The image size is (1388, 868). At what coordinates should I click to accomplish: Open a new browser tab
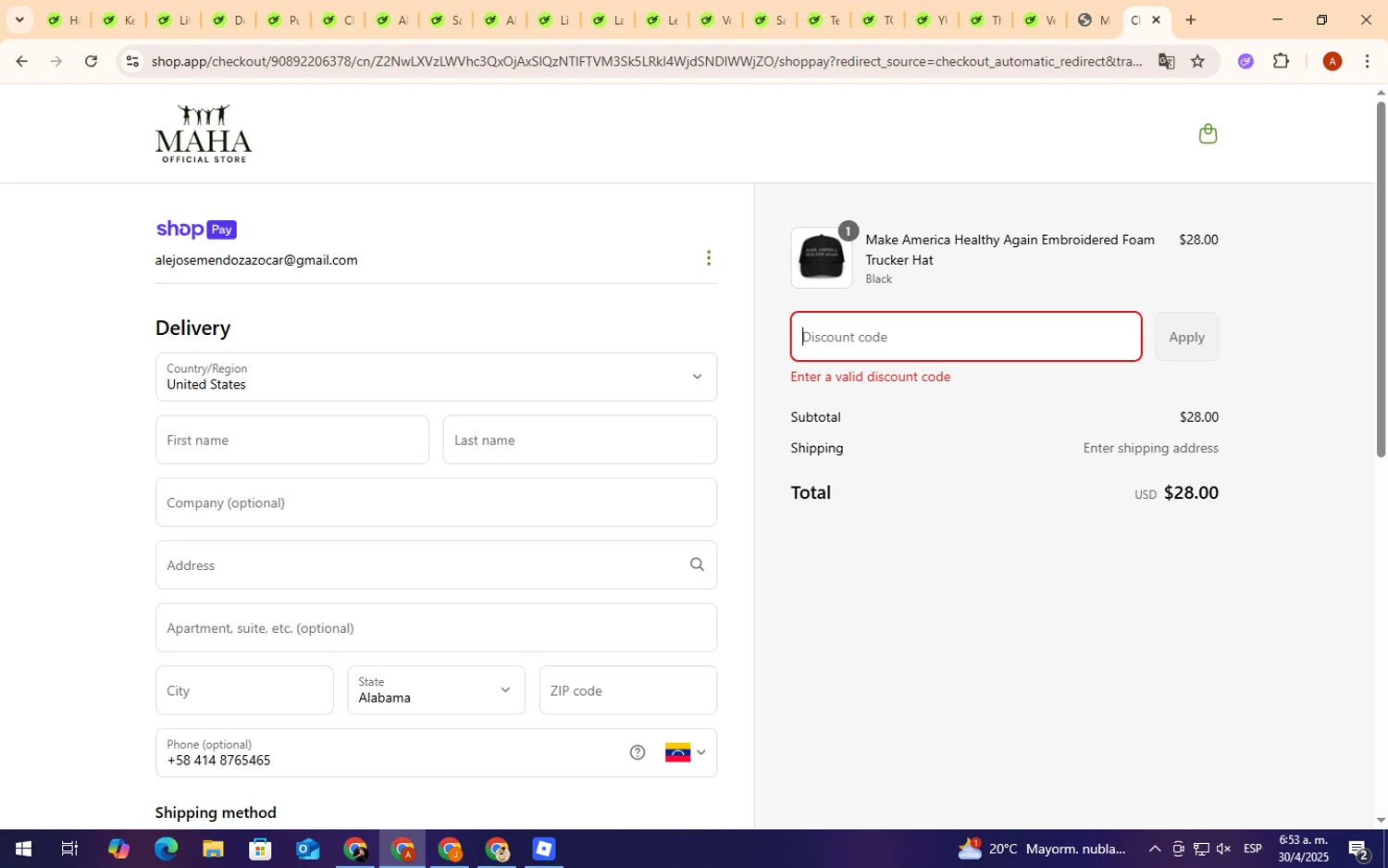click(x=1191, y=19)
